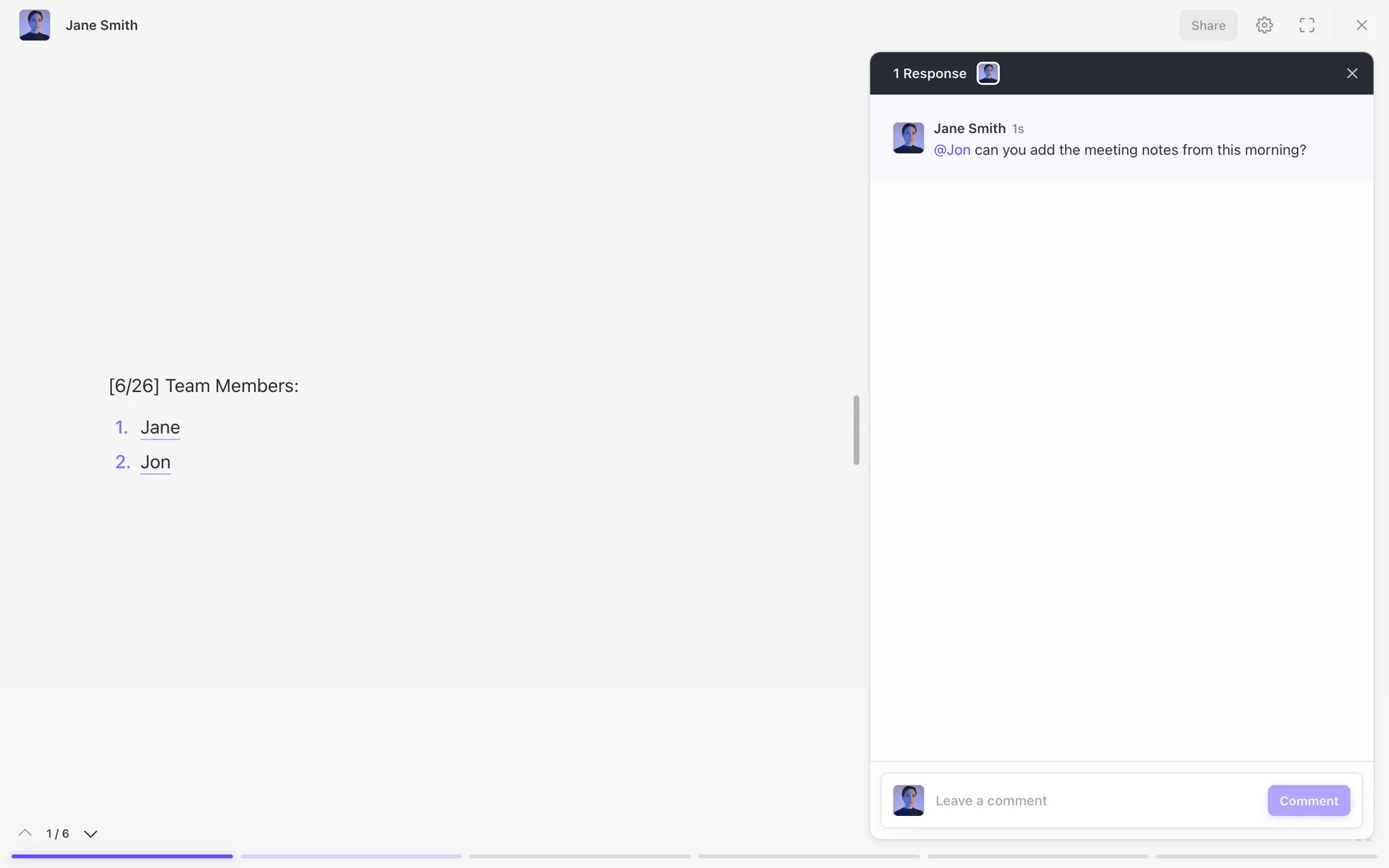Submit with the Comment button
Screen dimensions: 1389x868
[x=1309, y=801]
